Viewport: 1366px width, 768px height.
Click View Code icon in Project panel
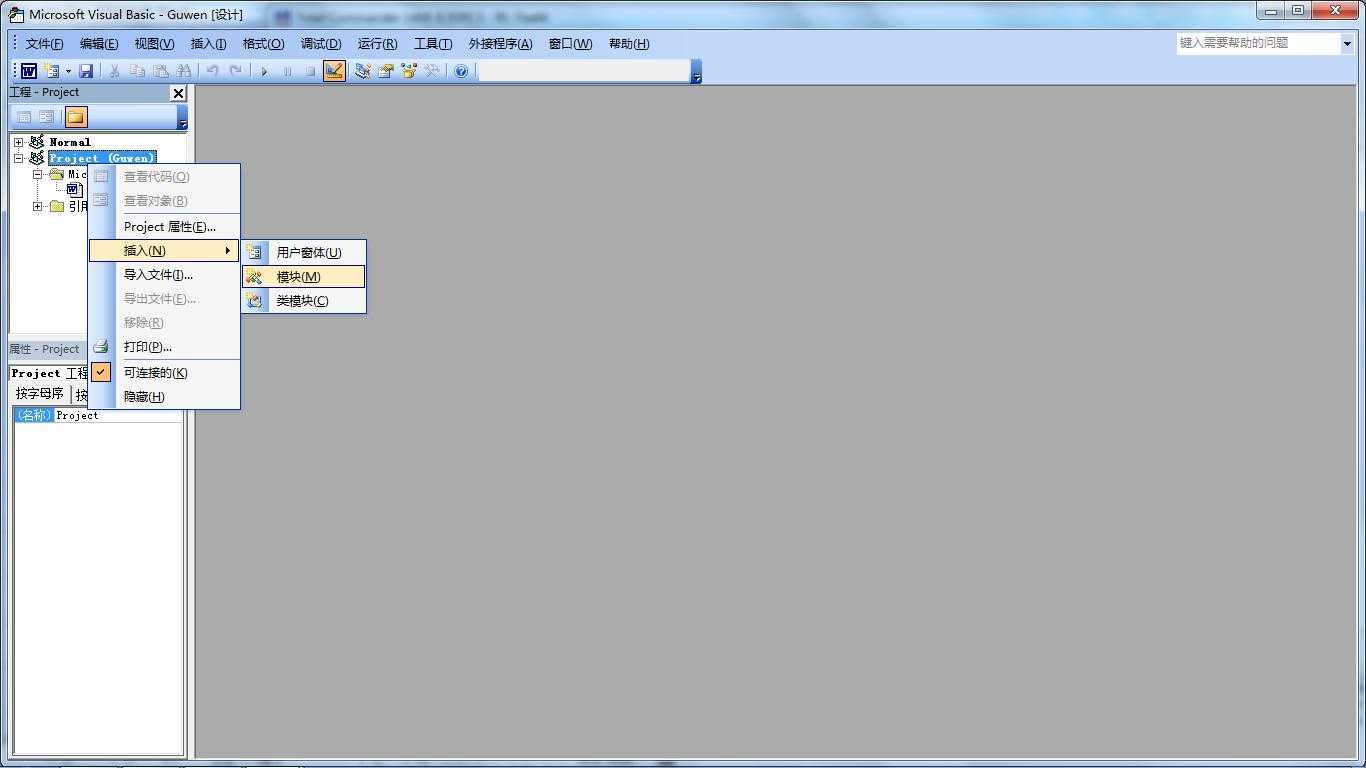tap(25, 116)
